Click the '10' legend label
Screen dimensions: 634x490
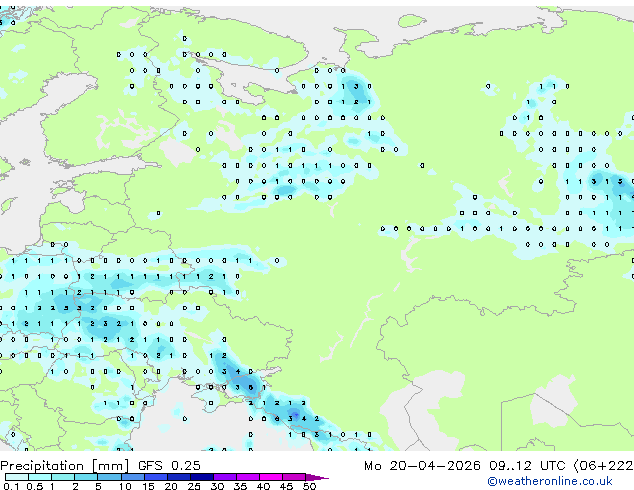(125, 486)
